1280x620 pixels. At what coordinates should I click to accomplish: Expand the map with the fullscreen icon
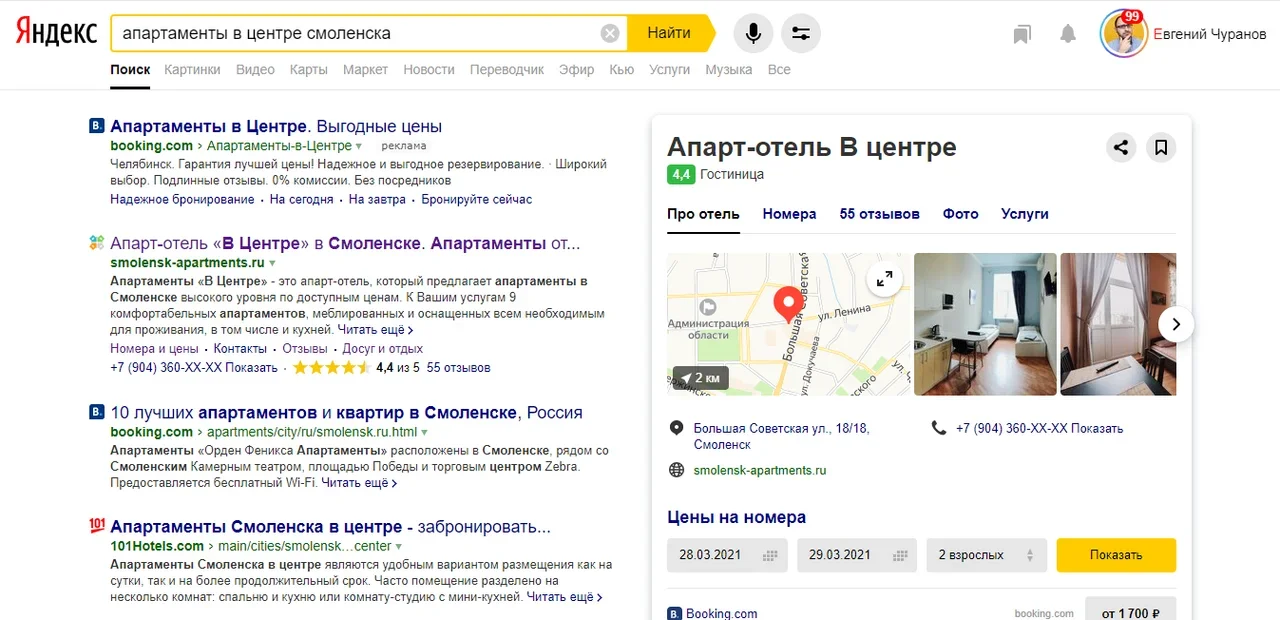click(884, 279)
